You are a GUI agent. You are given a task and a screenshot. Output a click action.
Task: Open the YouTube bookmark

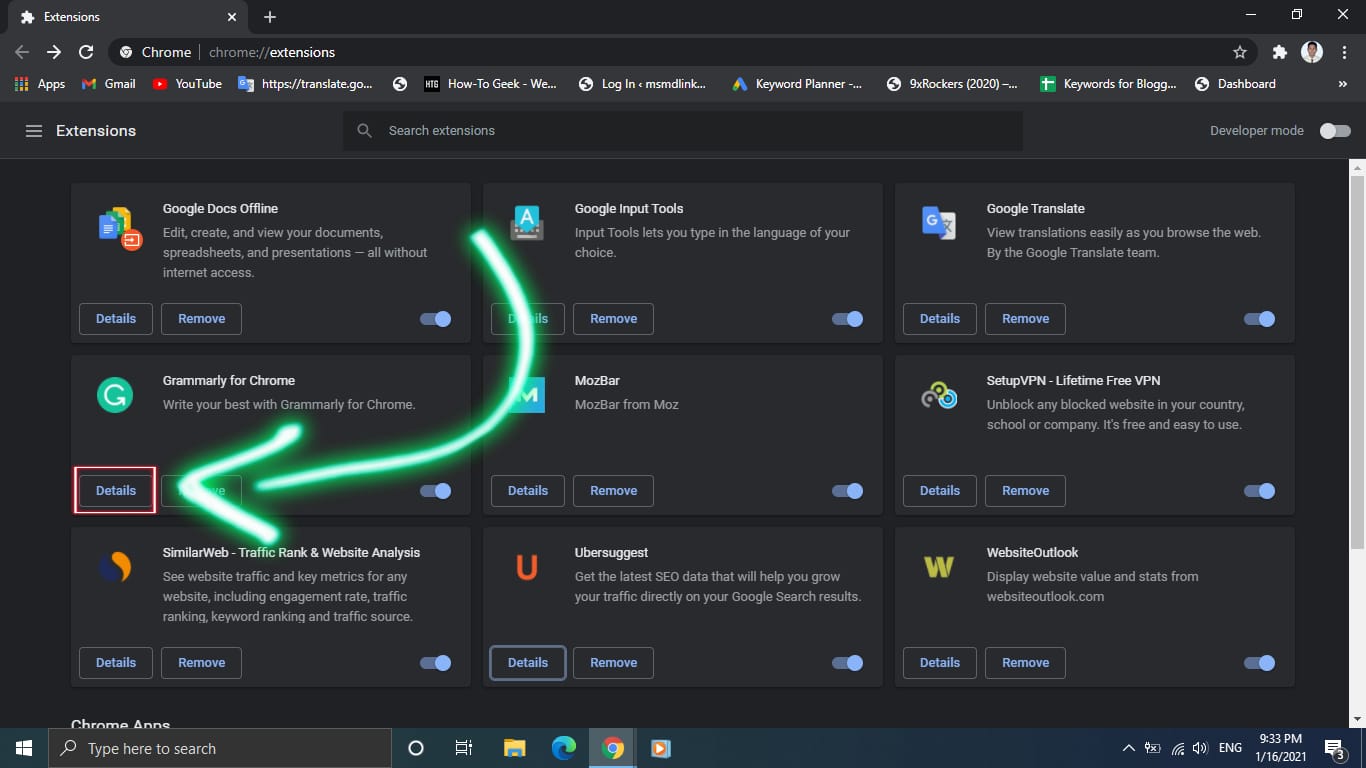[187, 84]
